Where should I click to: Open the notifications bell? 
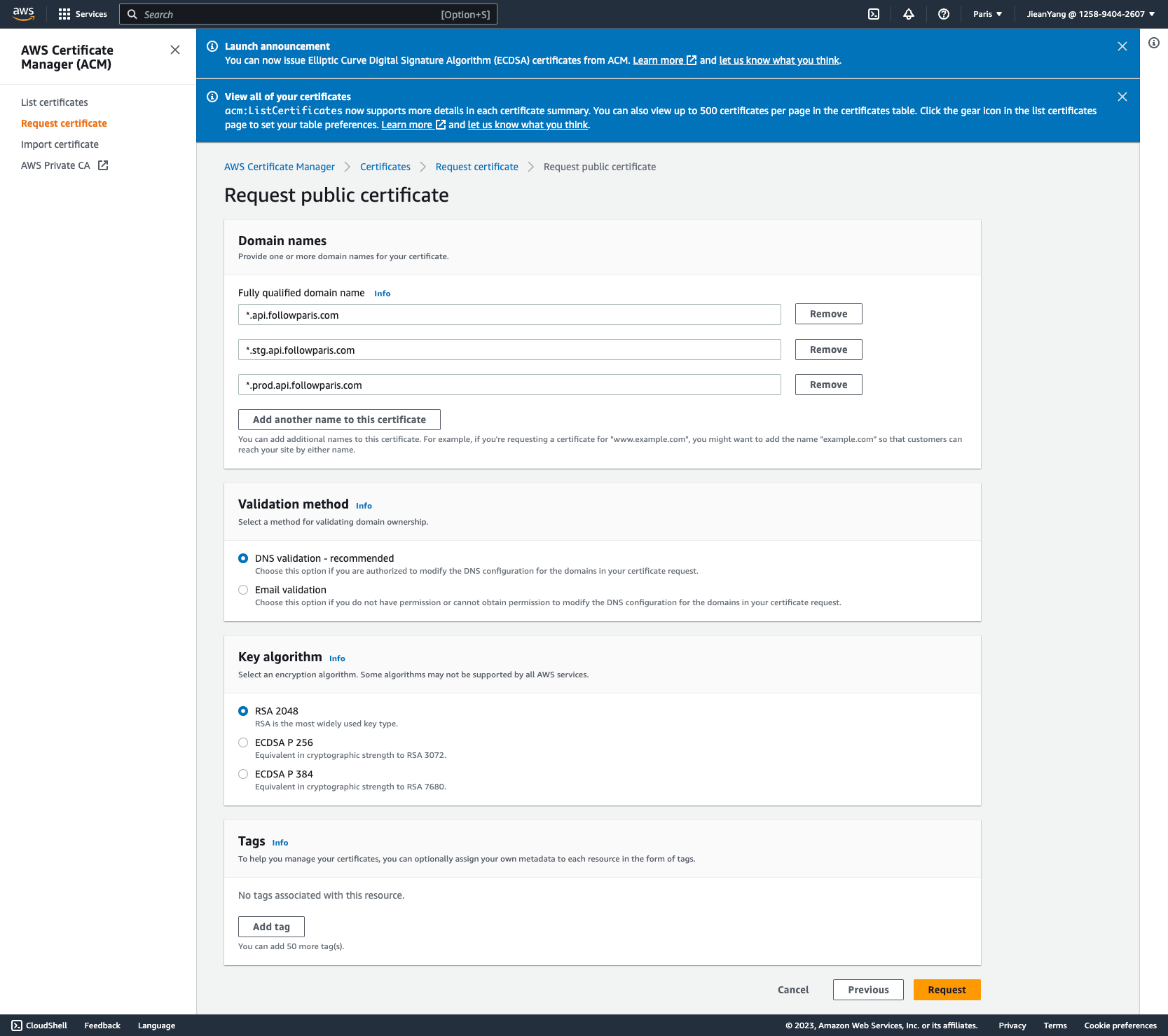(x=909, y=14)
